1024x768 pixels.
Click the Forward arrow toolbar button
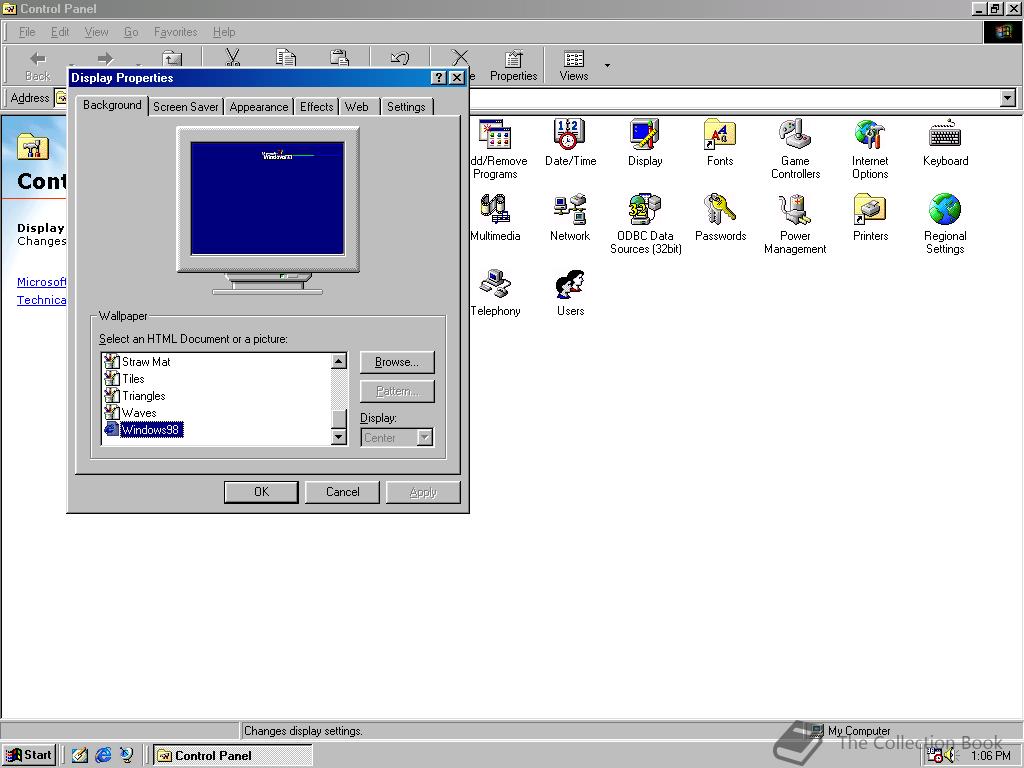105,59
